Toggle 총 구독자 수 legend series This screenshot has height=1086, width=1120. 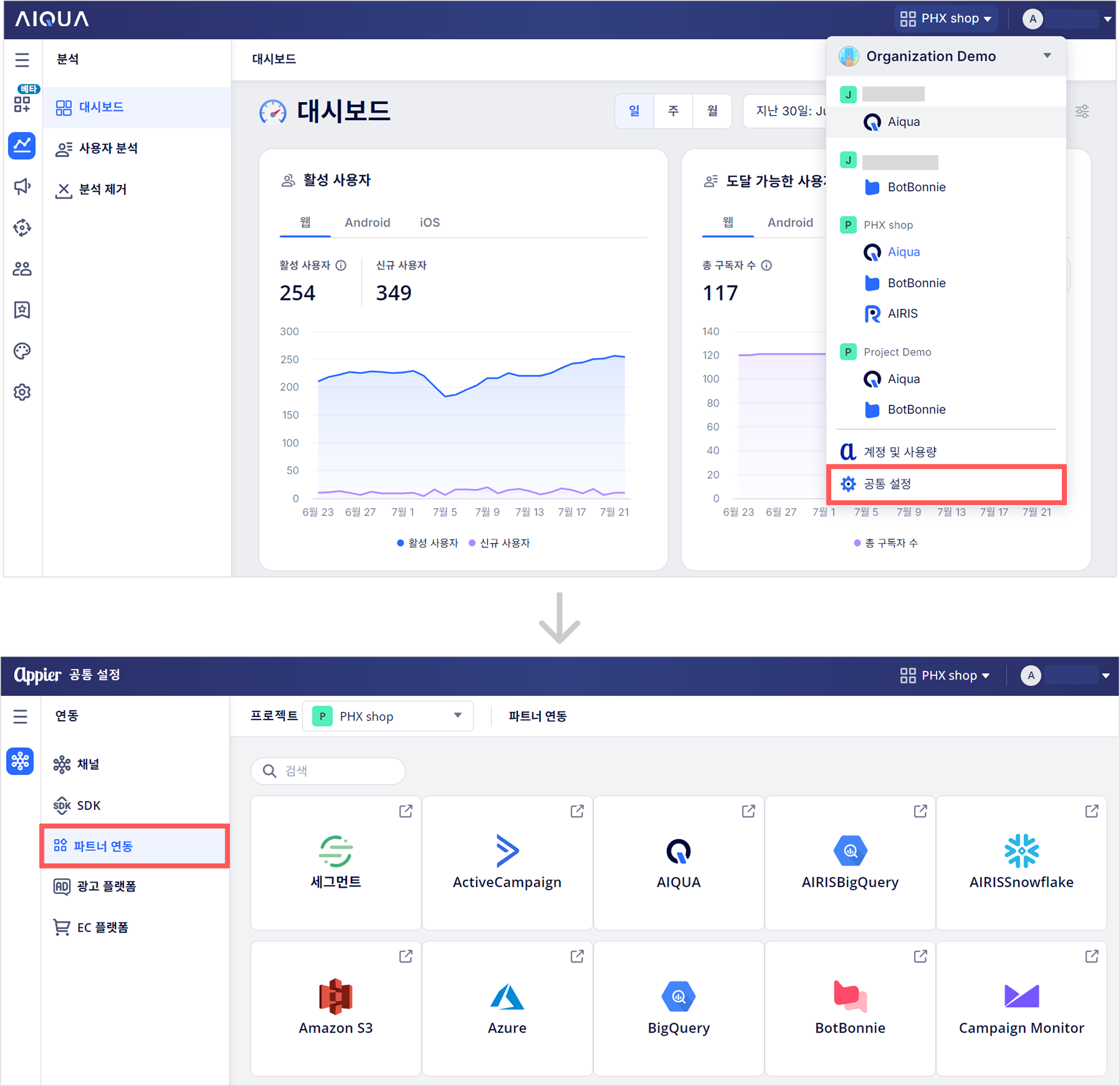click(886, 543)
